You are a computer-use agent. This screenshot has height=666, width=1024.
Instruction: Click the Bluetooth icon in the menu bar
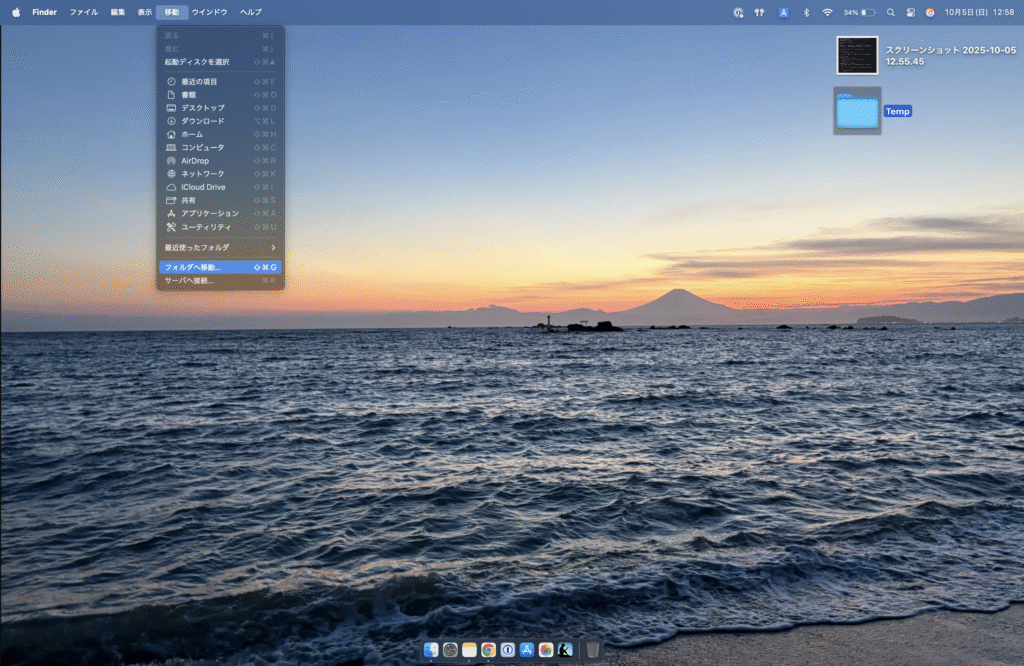(x=806, y=12)
